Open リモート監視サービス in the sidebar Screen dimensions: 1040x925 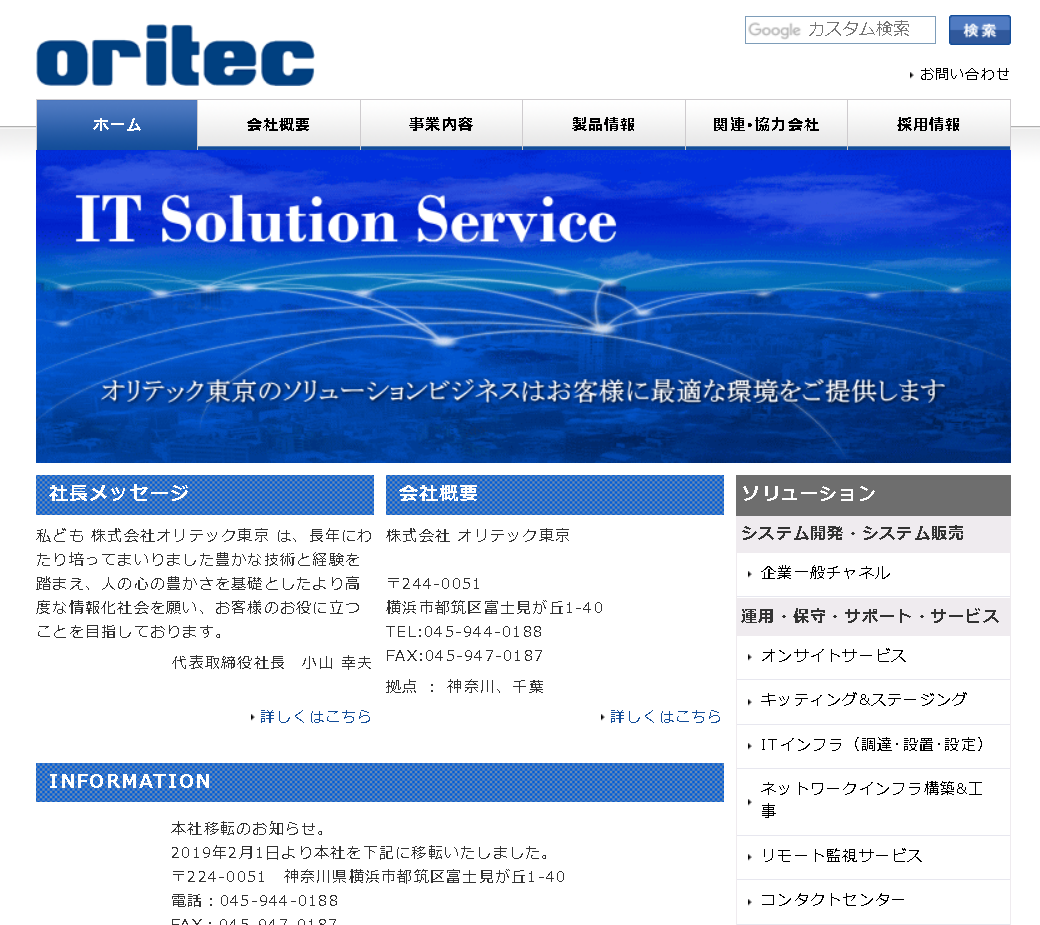[x=841, y=856]
